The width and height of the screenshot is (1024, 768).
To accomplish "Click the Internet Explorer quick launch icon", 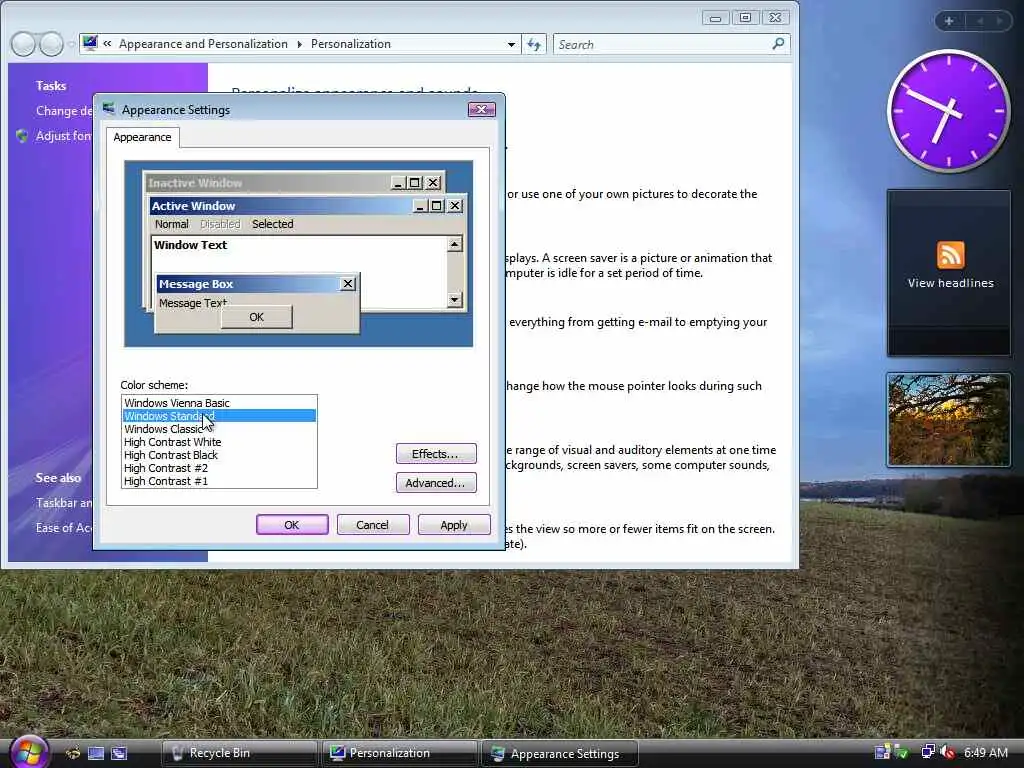I will click(73, 753).
